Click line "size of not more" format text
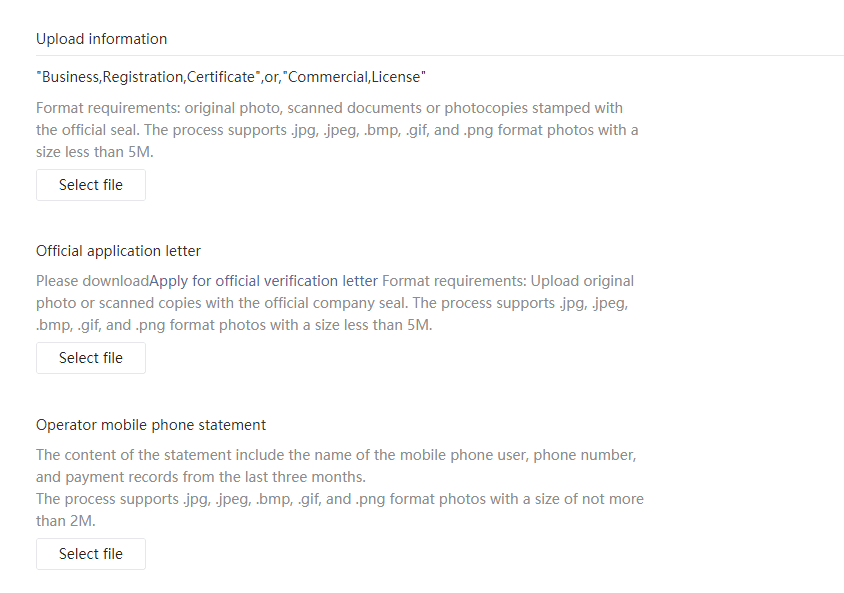The width and height of the screenshot is (844, 593). coord(340,499)
